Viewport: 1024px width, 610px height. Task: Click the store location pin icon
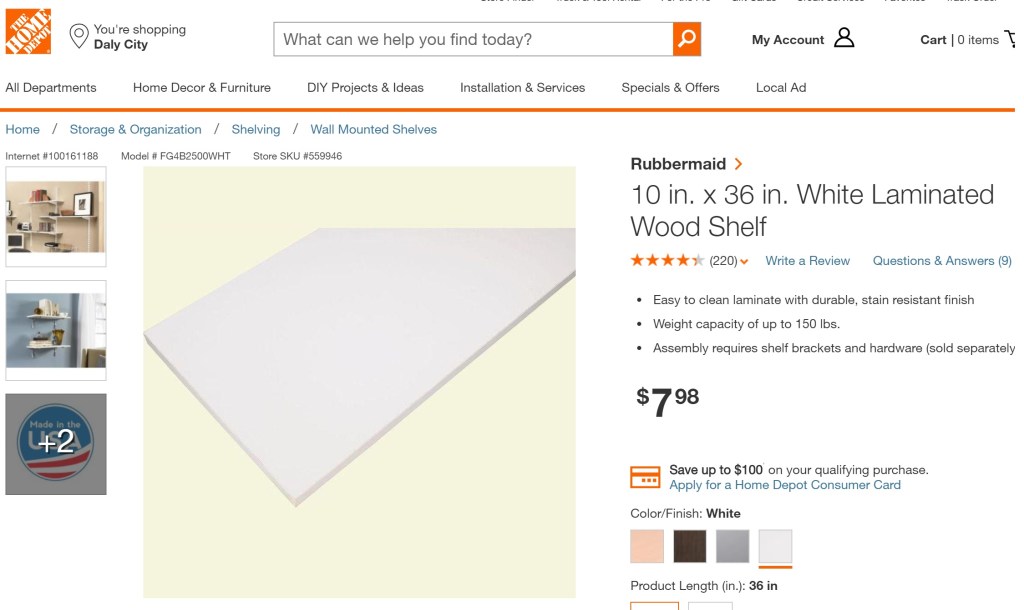pyautogui.click(x=79, y=37)
